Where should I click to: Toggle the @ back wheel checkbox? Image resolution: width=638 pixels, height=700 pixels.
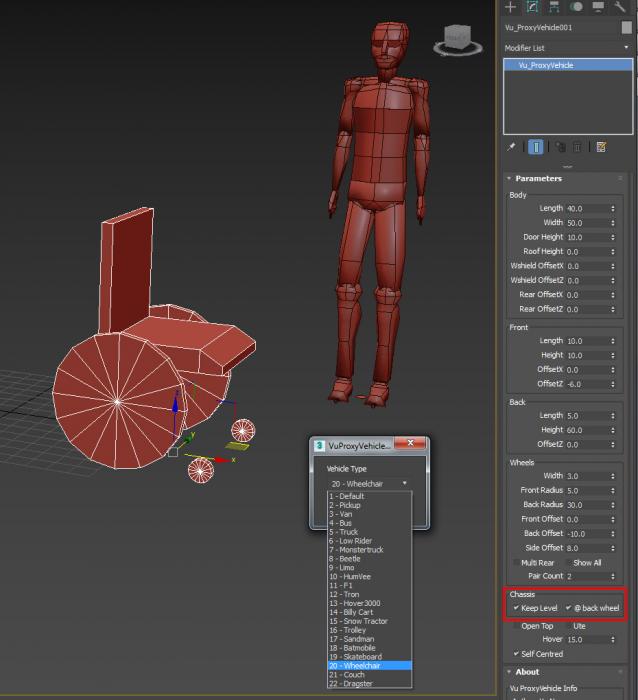coord(569,608)
